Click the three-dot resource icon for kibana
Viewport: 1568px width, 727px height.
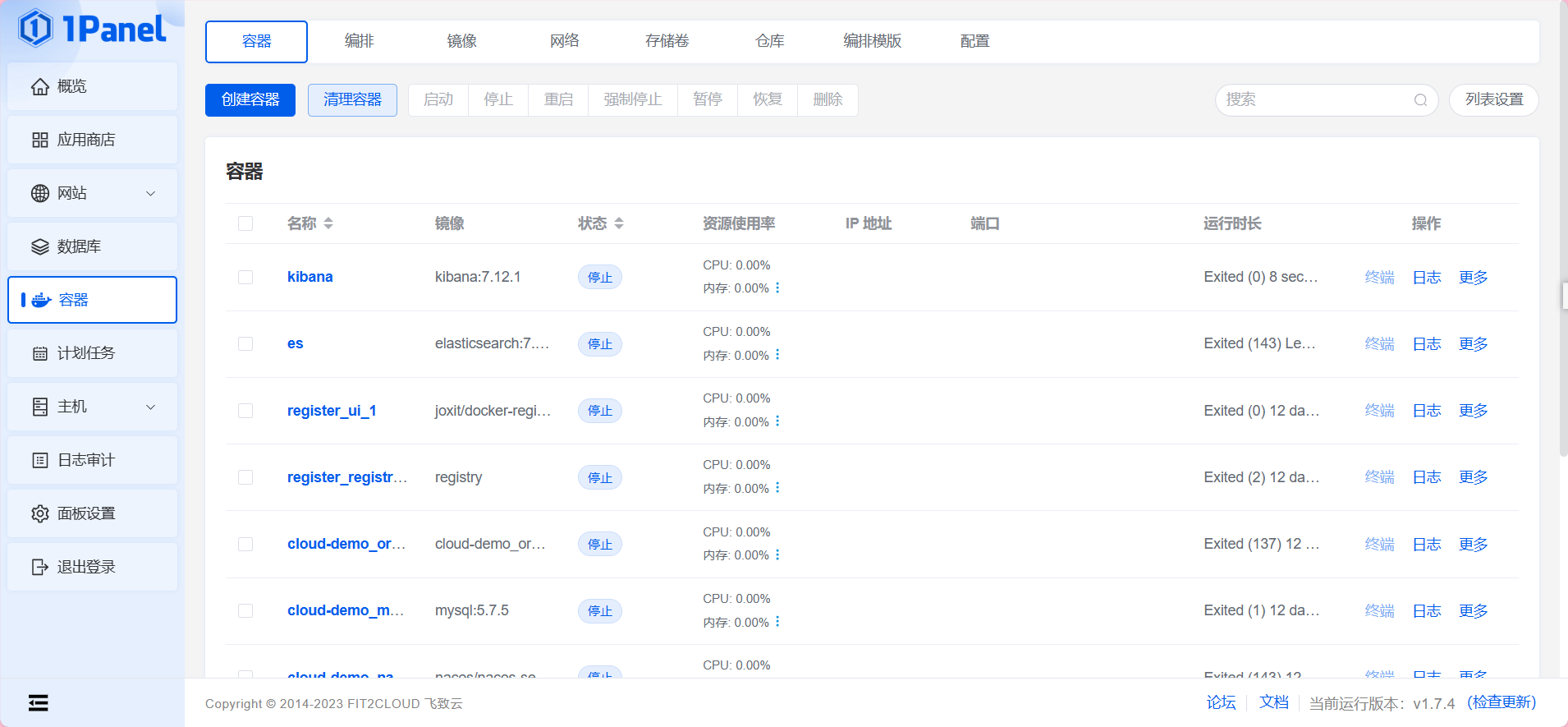tap(777, 288)
